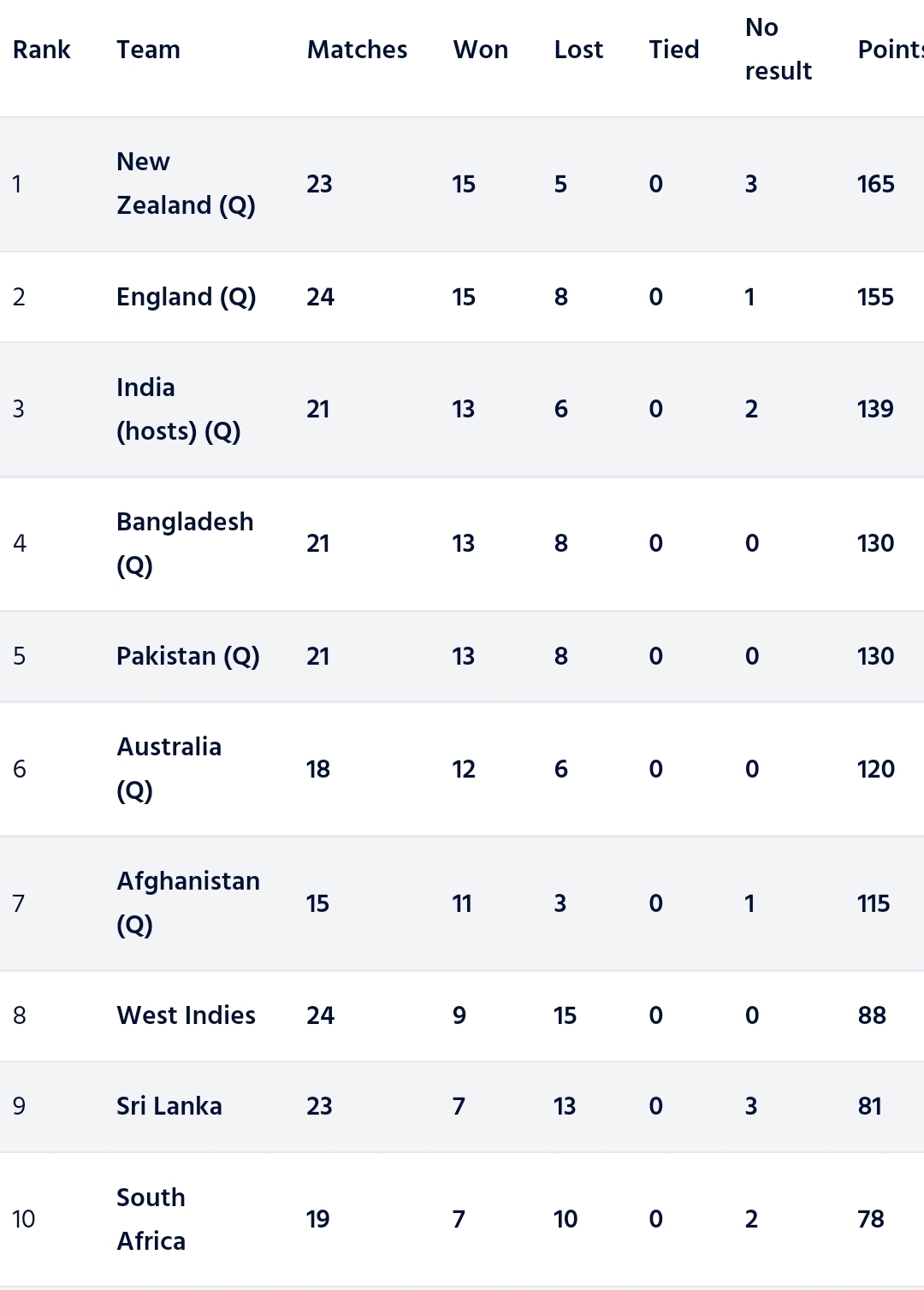Open the Afghanistan (Q) team entry
Screen dimensions: 924x1290
coord(188,902)
